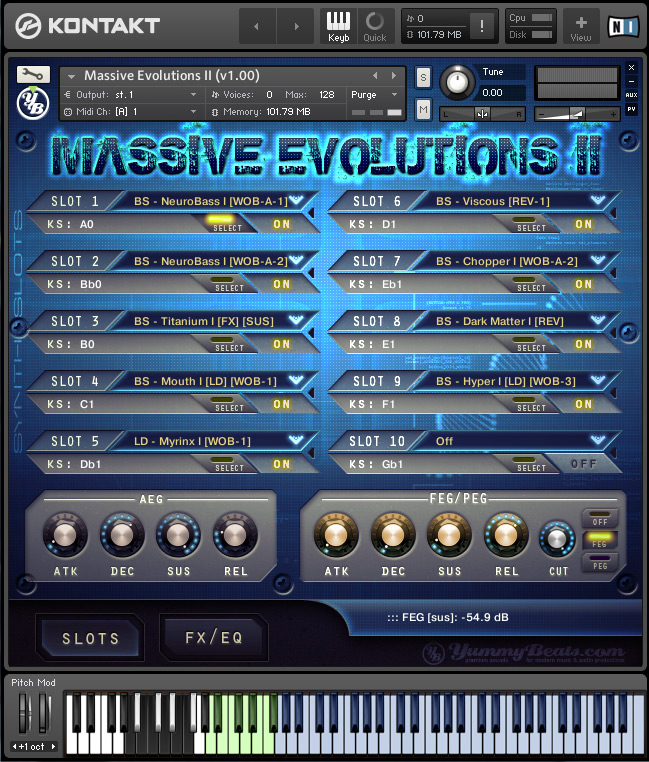
Task: Click the FEG/PEG DEC knob
Action: click(393, 535)
